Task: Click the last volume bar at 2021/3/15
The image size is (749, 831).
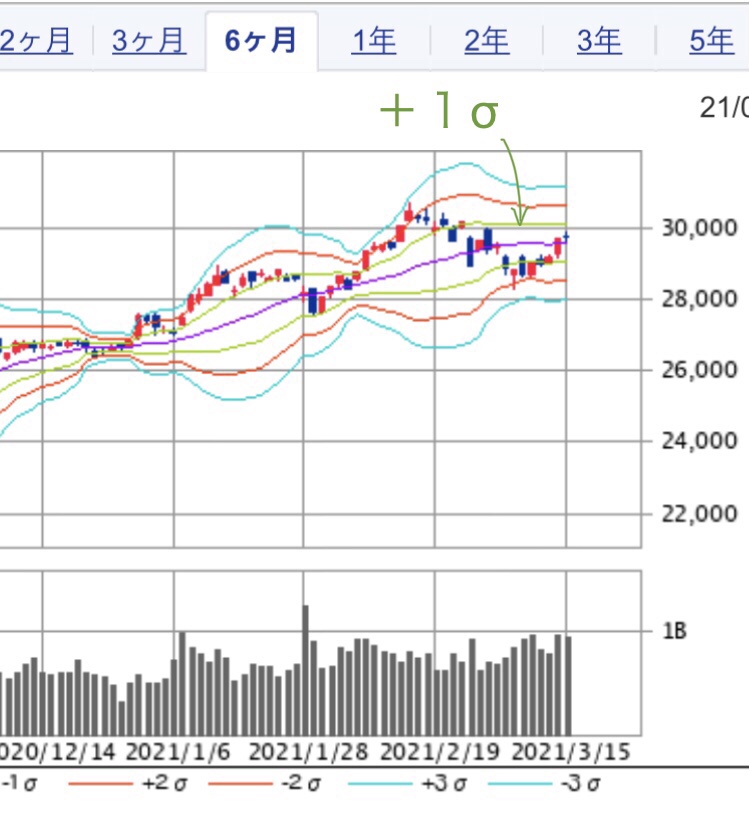Action: [x=568, y=686]
